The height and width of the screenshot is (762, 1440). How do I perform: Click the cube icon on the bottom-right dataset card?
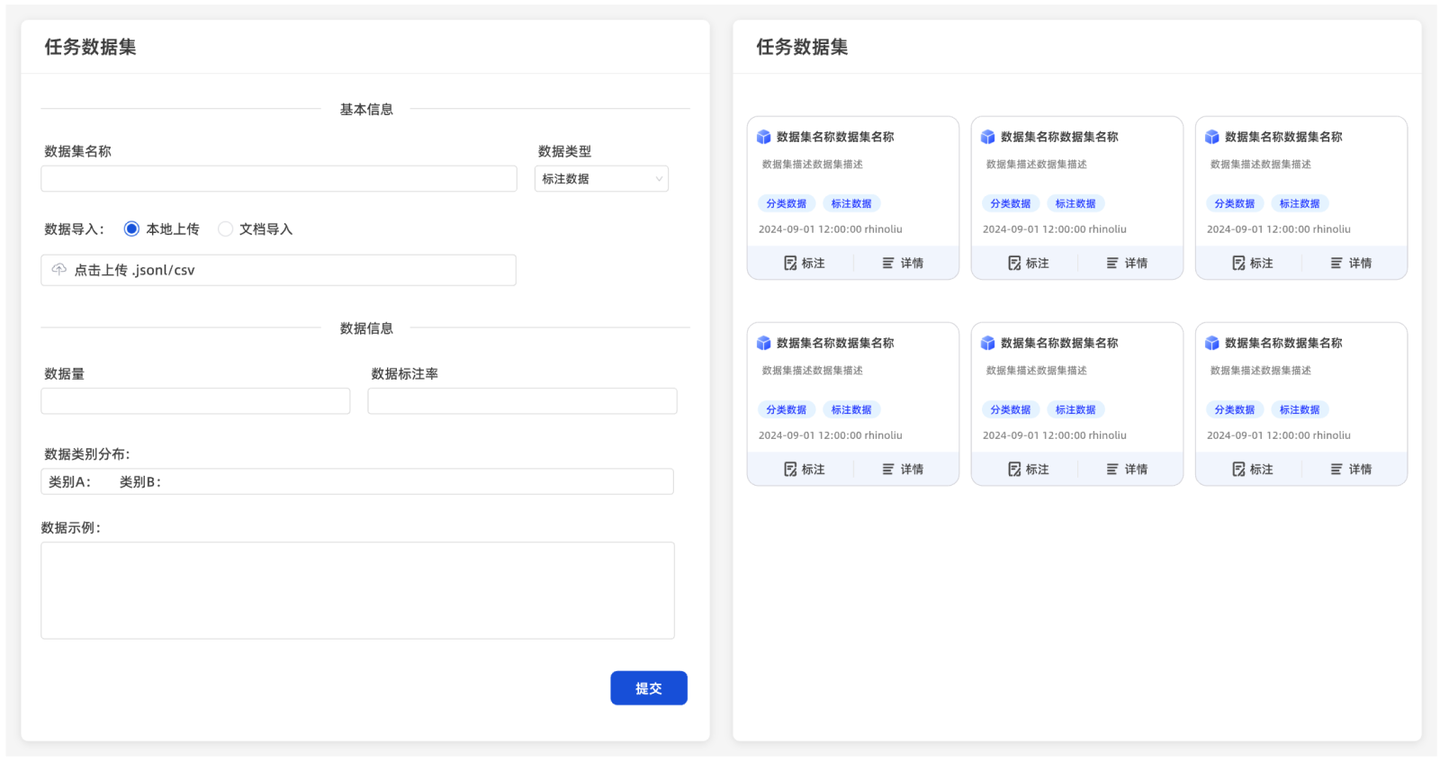coord(1212,343)
